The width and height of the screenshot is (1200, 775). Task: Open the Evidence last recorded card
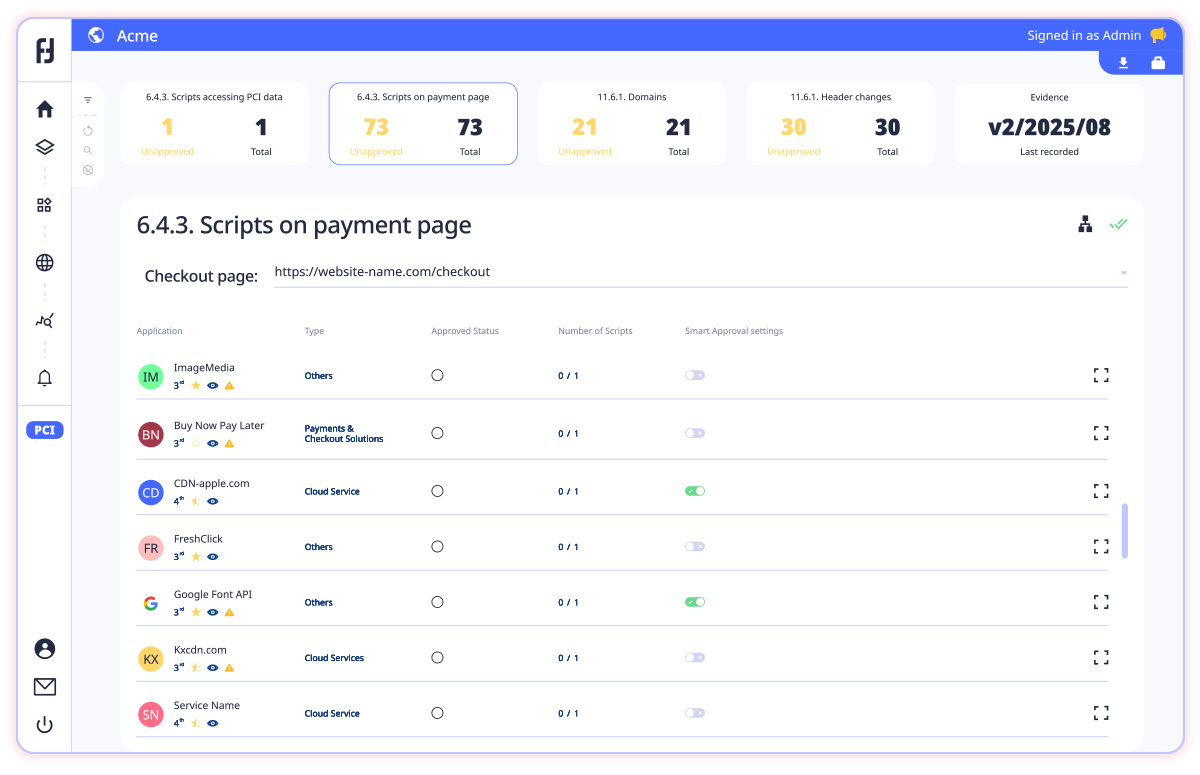[1049, 124]
